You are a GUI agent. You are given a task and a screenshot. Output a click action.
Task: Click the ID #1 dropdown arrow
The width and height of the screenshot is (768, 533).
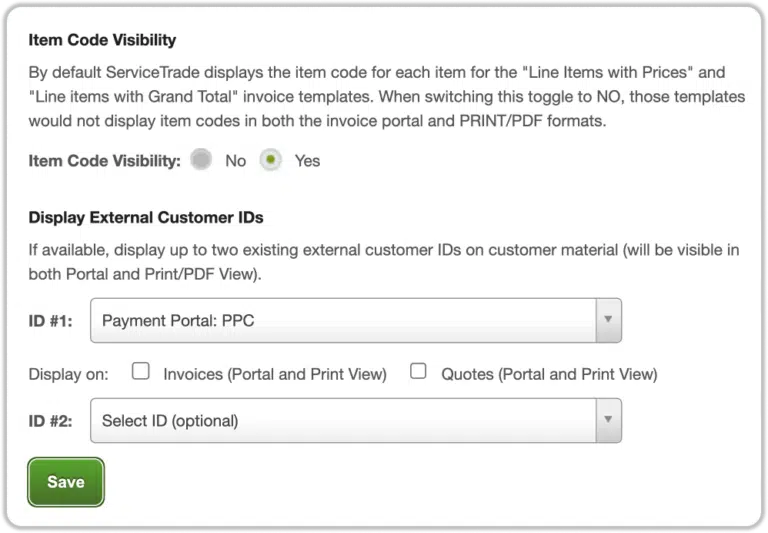click(x=605, y=321)
